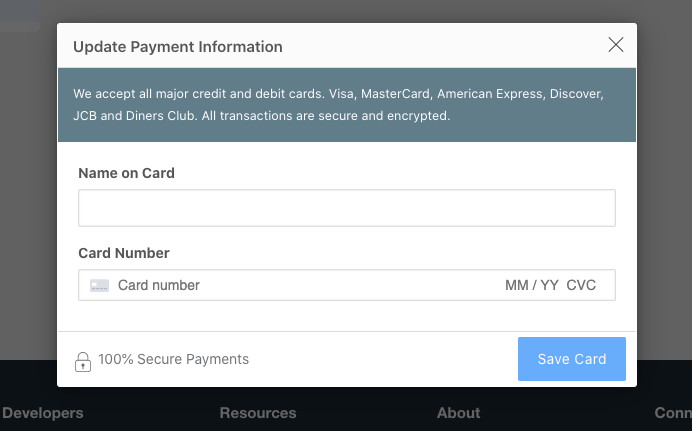692x431 pixels.
Task: Click the faded element behind overlay top-left
Action: pos(20,15)
